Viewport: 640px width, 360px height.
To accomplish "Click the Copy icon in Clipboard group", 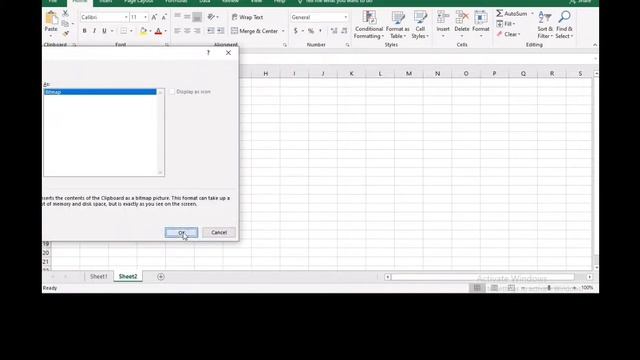I will 65,24.
